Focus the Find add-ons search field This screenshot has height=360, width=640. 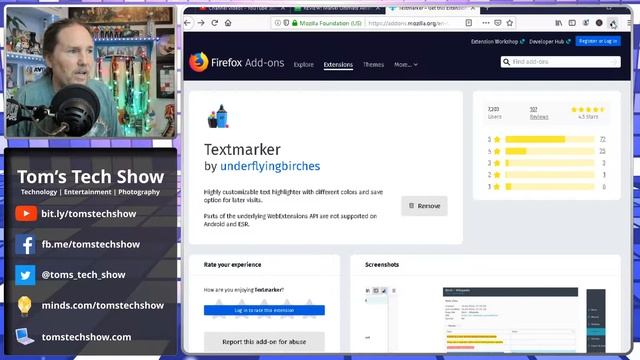[x=560, y=62]
